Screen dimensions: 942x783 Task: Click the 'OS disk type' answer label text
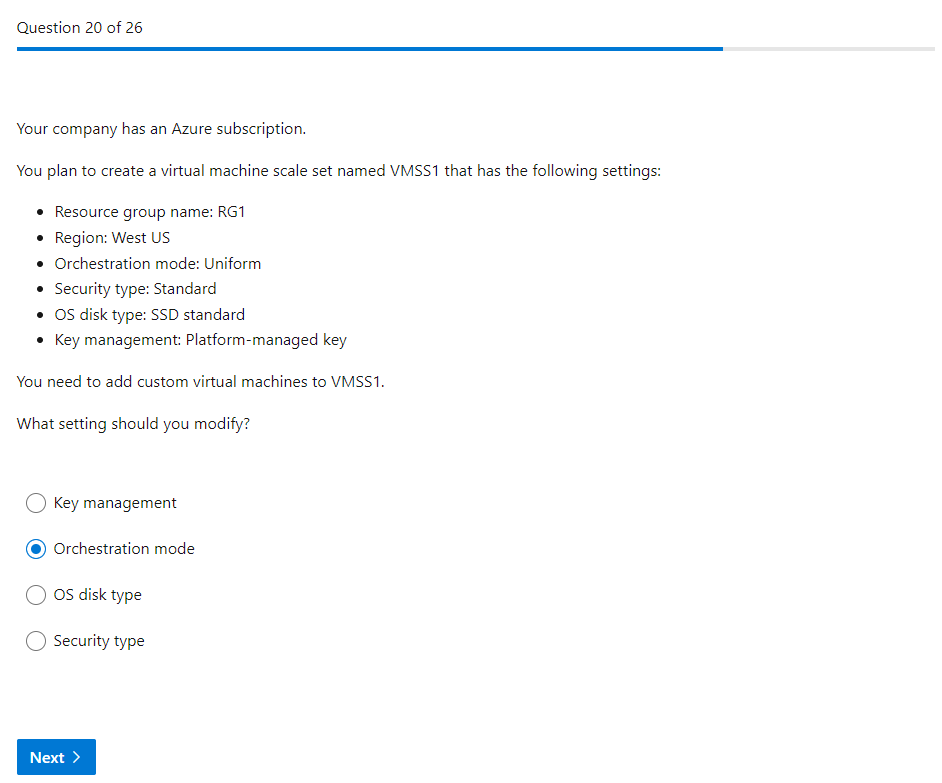pyautogui.click(x=98, y=595)
